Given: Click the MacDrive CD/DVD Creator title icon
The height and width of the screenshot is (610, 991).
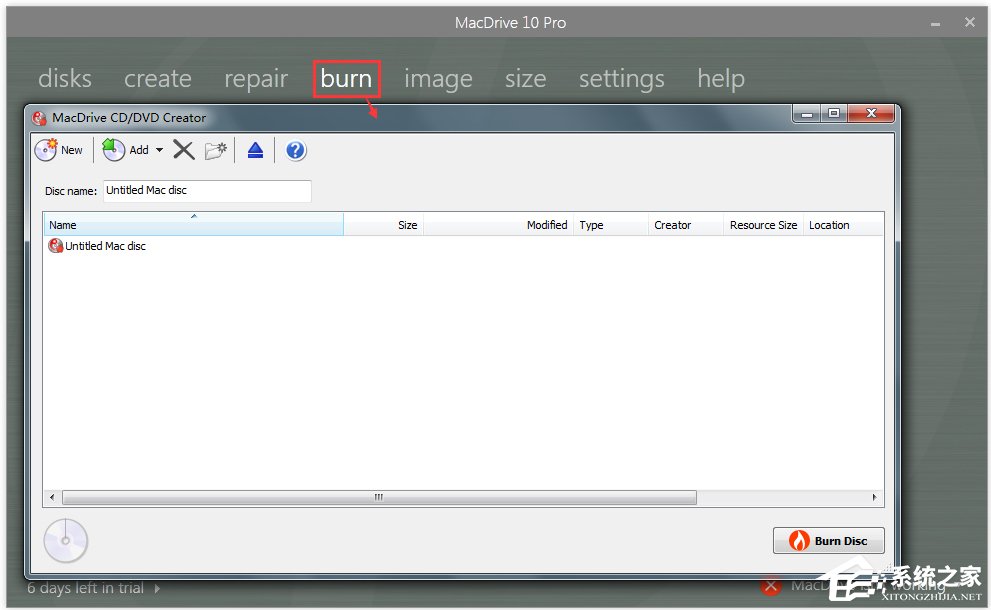Looking at the screenshot, I should tap(39, 118).
